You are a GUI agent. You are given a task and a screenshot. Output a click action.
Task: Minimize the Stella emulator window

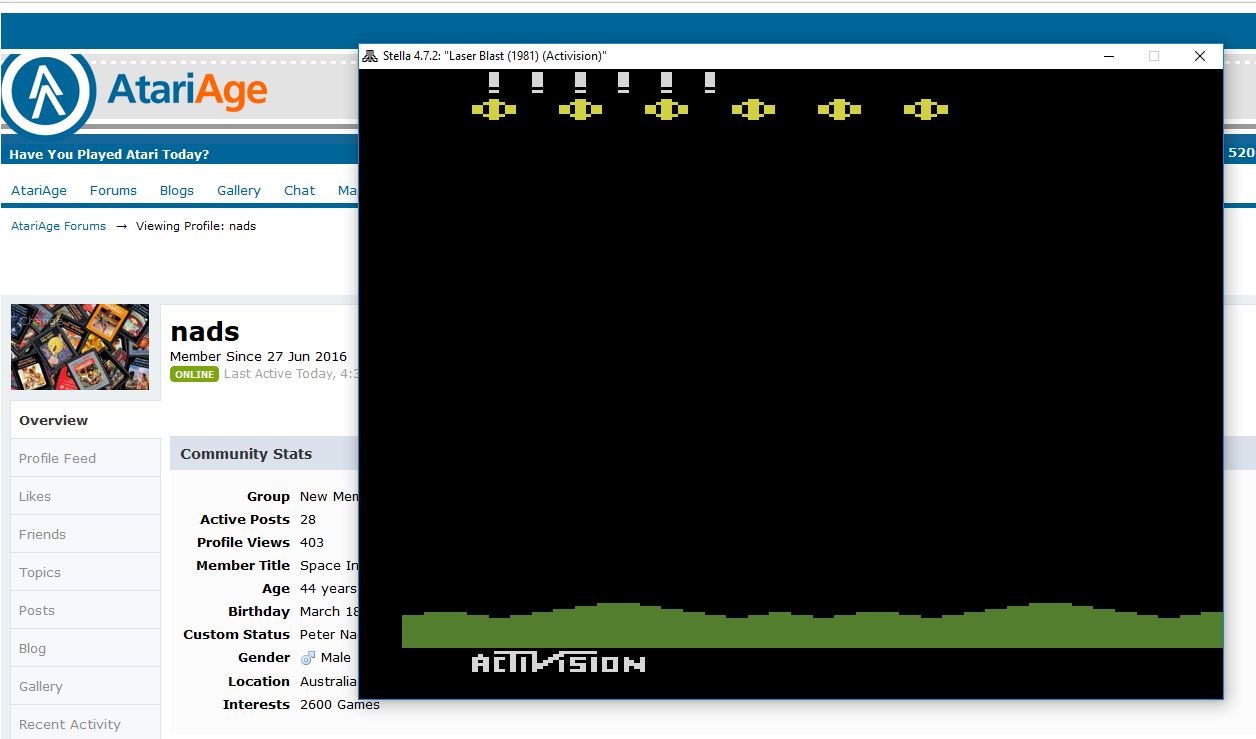pos(1109,56)
